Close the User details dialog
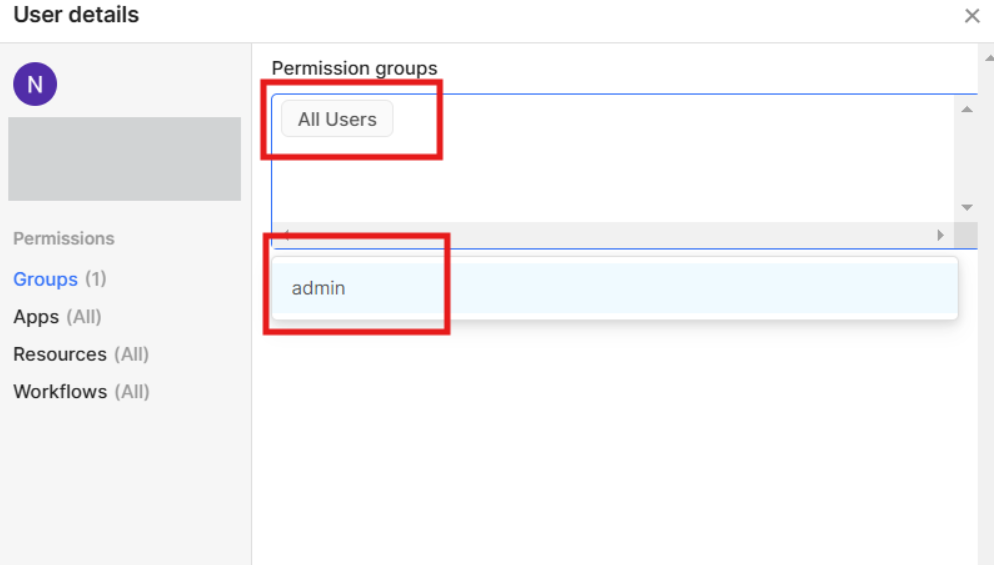This screenshot has width=994, height=565. (x=972, y=16)
